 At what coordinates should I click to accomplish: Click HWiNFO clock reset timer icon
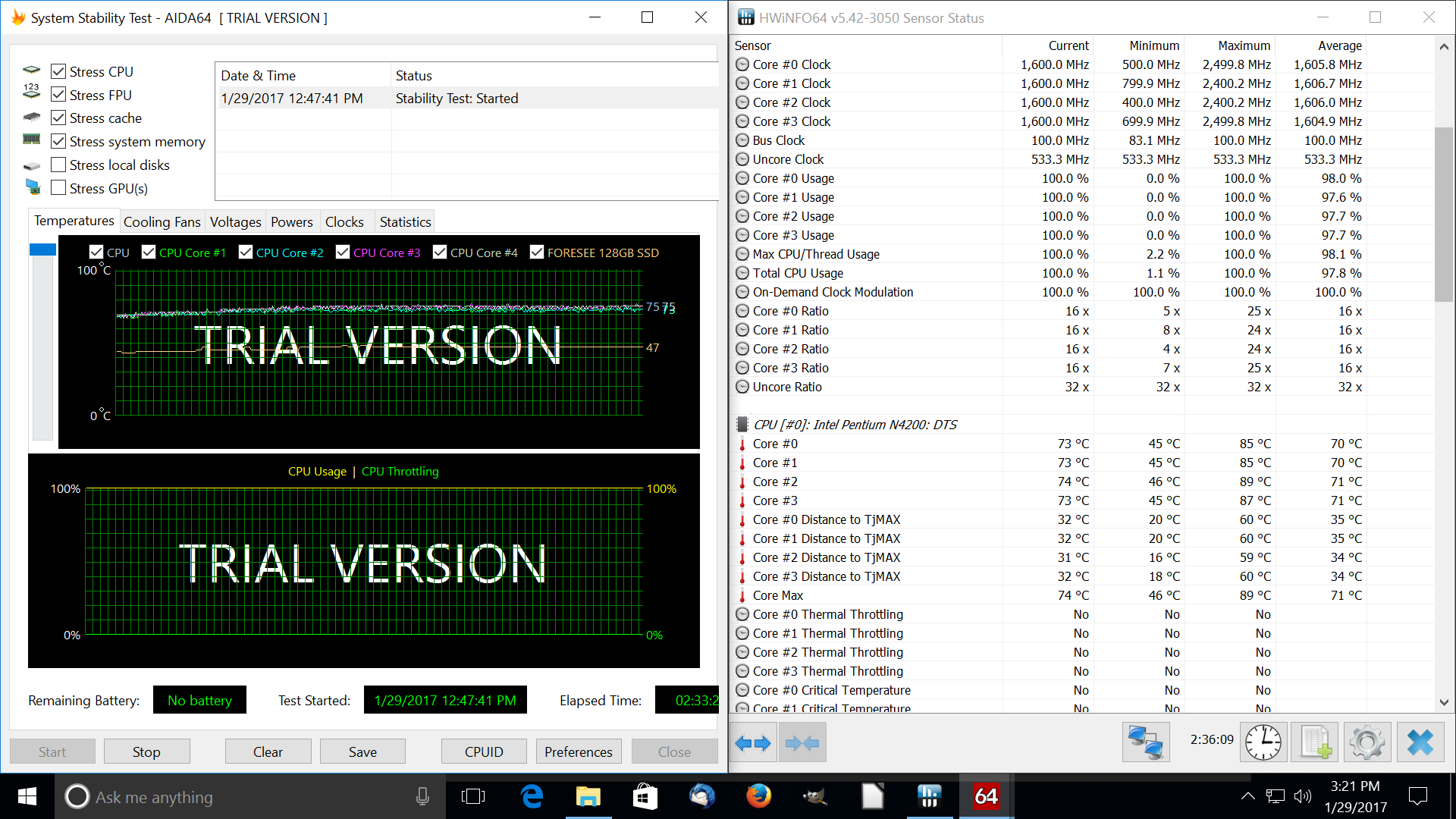pyautogui.click(x=1263, y=742)
